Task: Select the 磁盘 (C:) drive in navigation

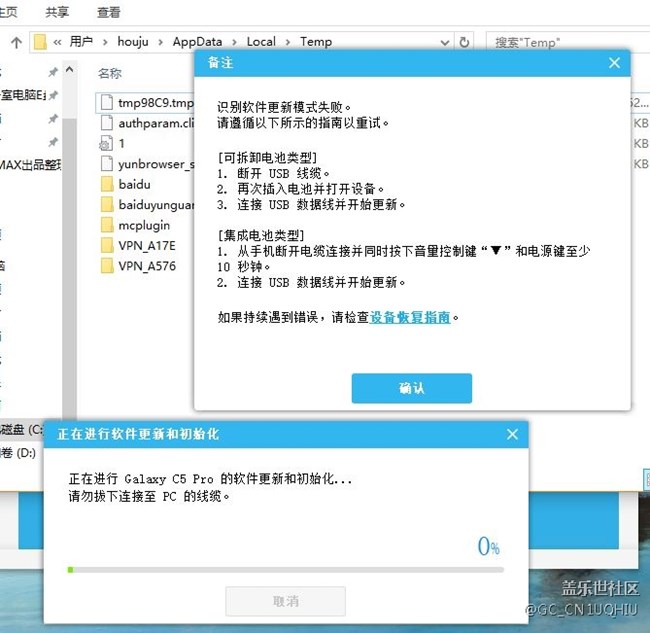Action: [22, 429]
